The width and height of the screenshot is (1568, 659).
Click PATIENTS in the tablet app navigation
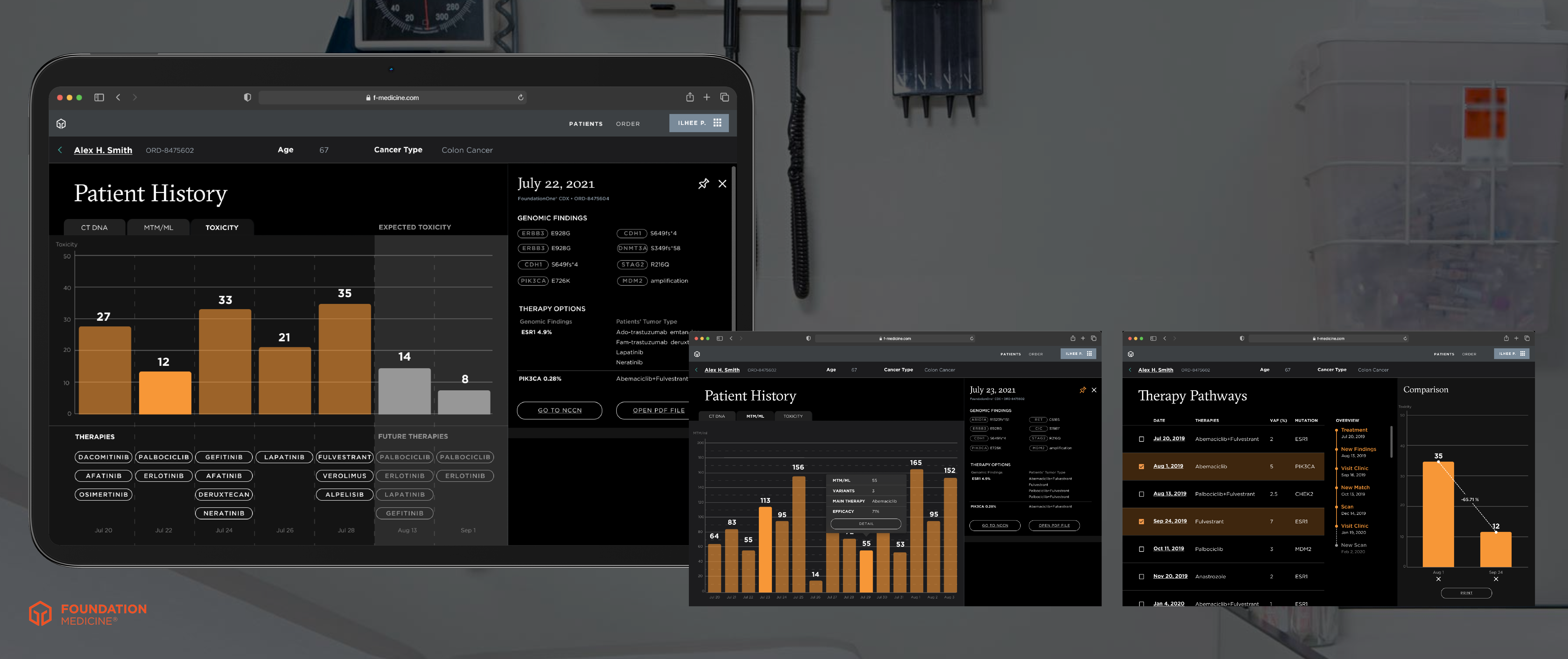pos(586,124)
